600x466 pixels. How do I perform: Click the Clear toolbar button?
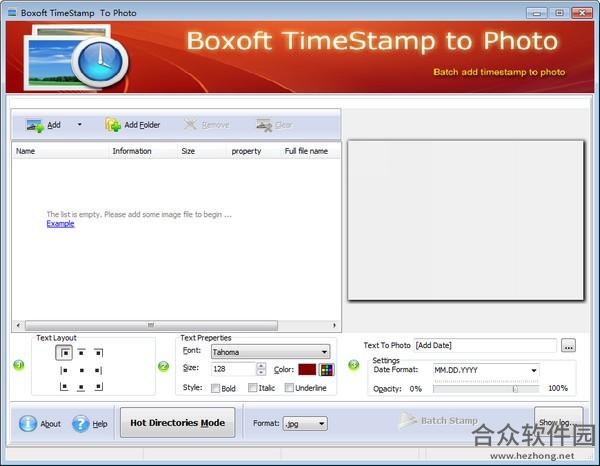click(274, 125)
